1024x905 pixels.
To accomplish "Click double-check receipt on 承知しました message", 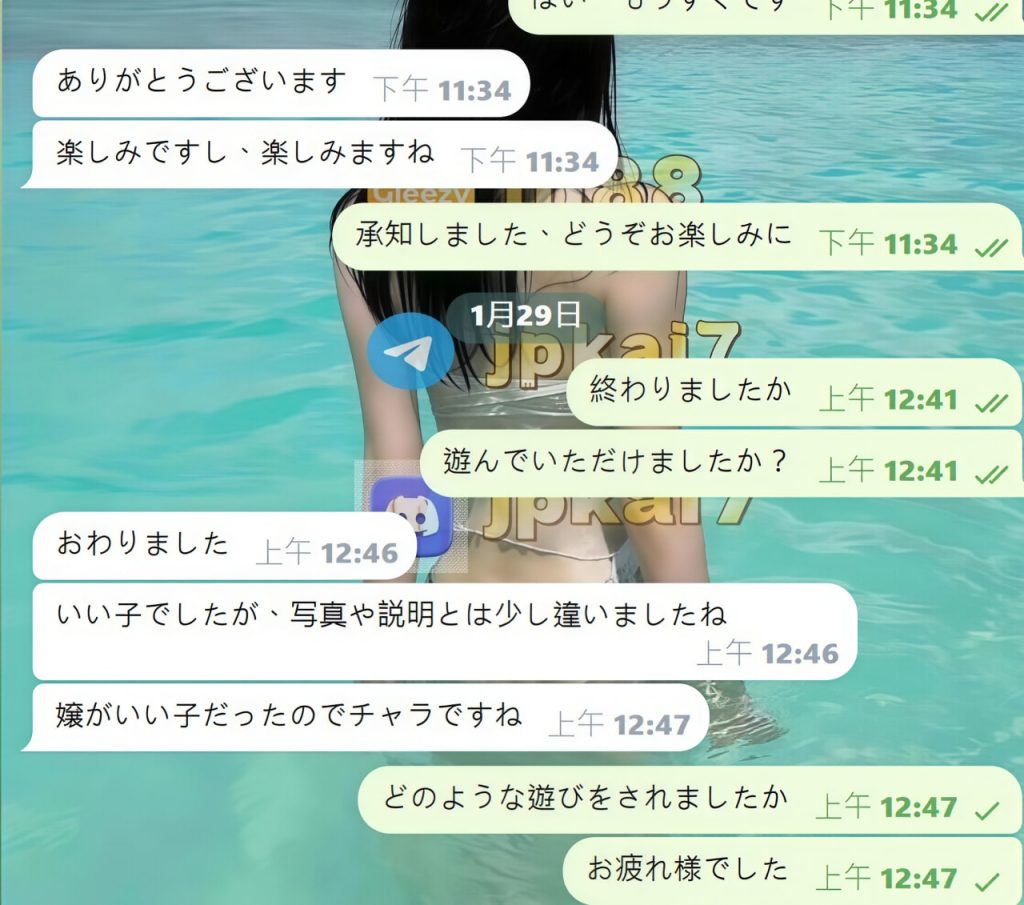I will point(991,247).
